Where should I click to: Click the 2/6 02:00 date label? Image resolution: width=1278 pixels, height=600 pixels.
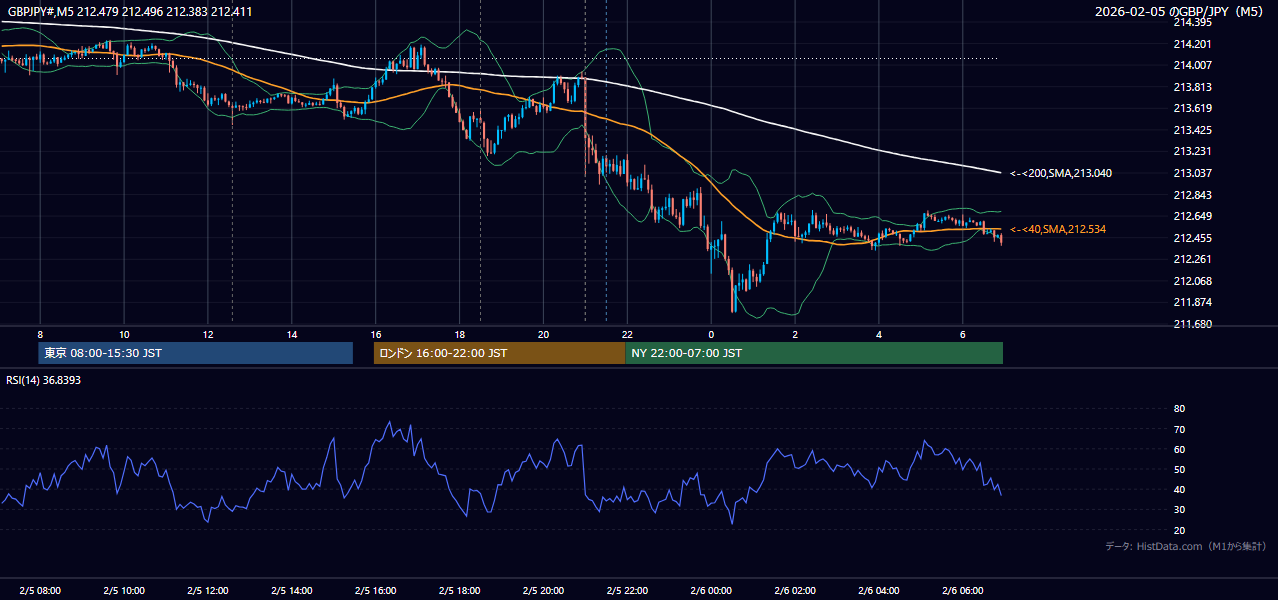(795, 590)
